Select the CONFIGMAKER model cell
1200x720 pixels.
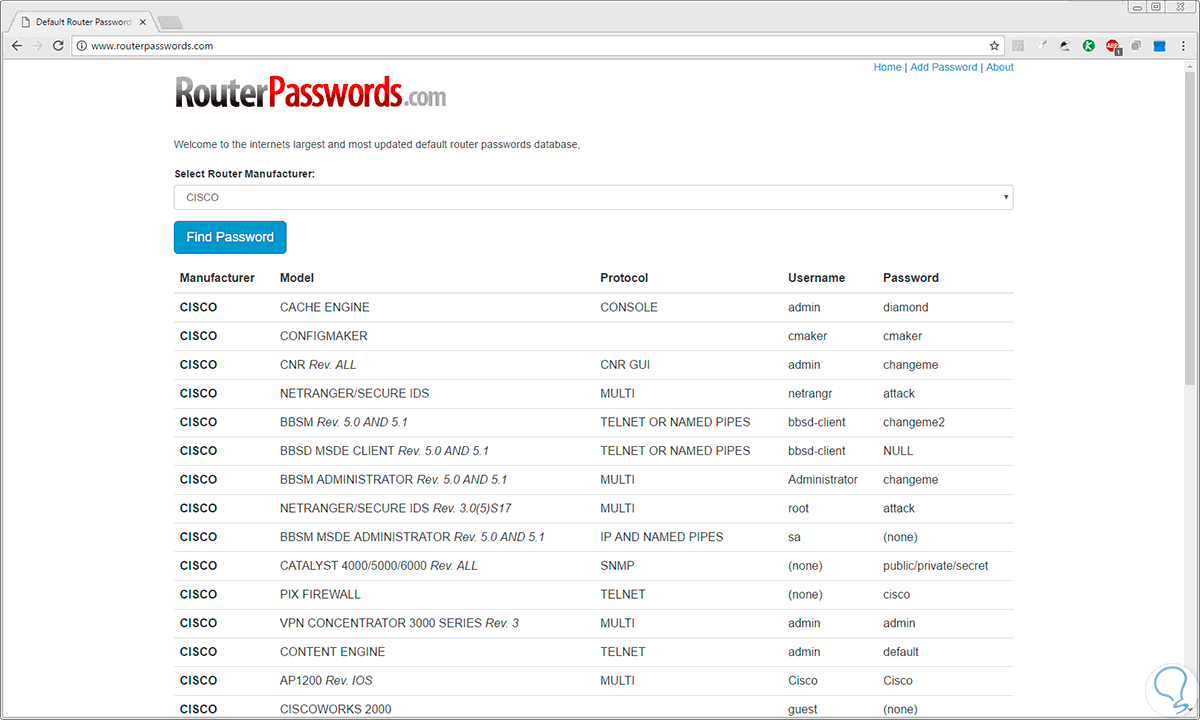[x=324, y=336]
